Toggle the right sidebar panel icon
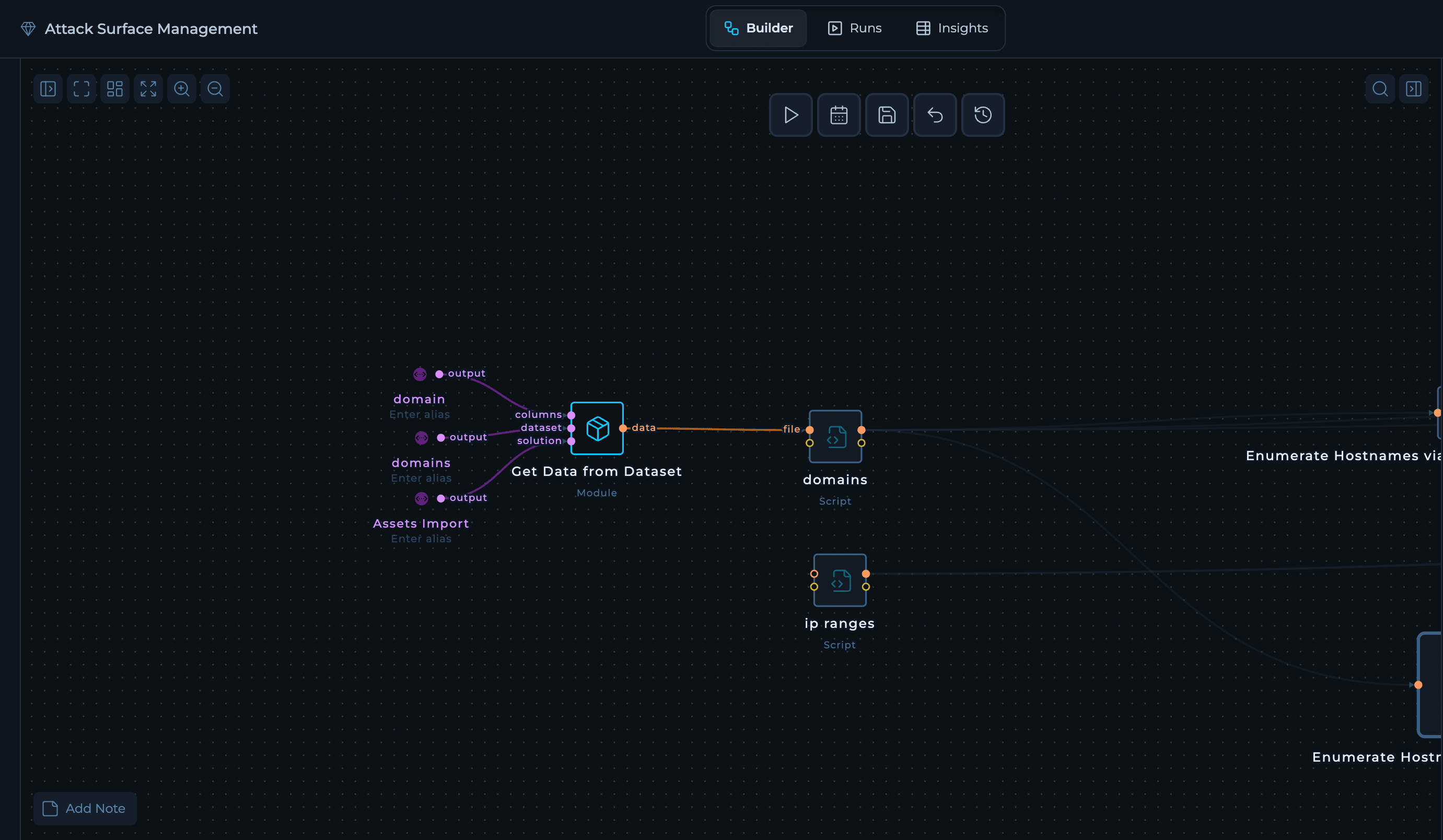This screenshot has width=1443, height=840. 1413,89
